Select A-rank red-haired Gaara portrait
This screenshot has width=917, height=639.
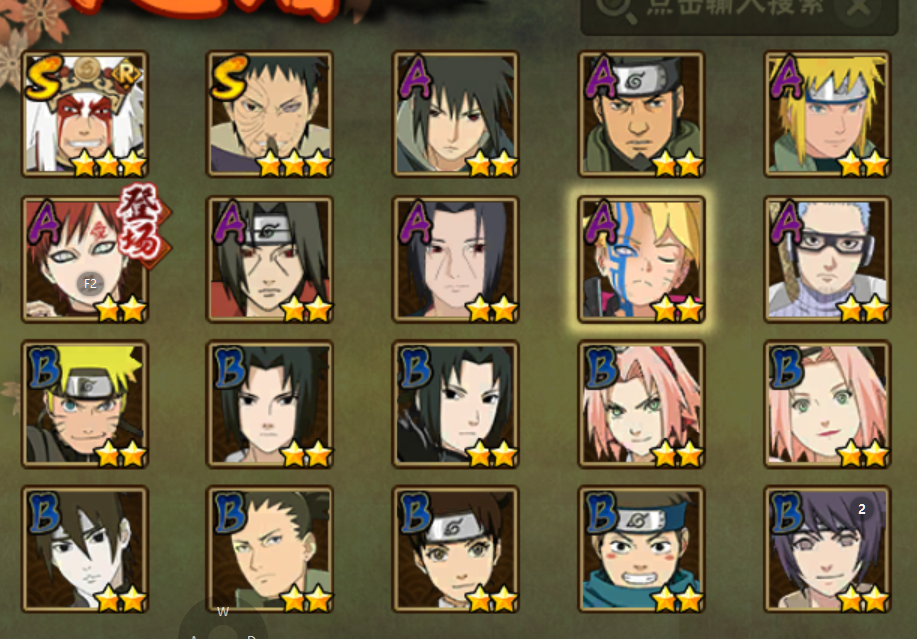[x=85, y=259]
